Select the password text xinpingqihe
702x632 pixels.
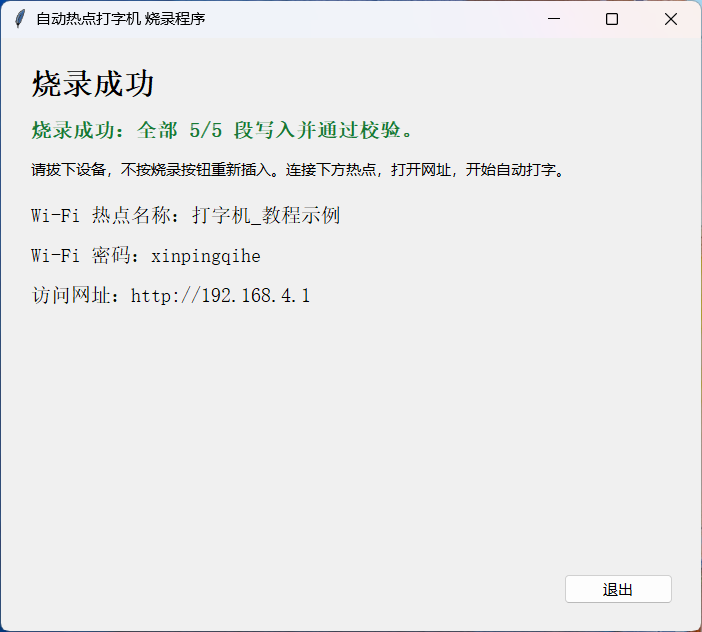206,256
